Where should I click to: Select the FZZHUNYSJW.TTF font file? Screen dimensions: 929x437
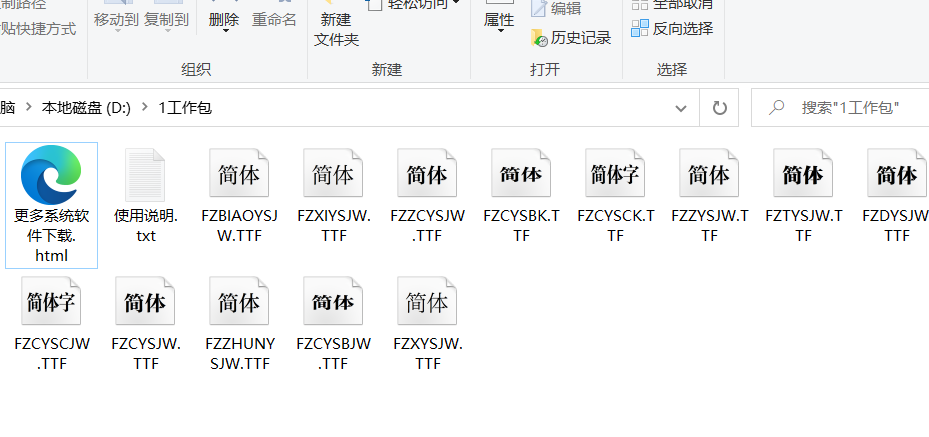point(238,326)
